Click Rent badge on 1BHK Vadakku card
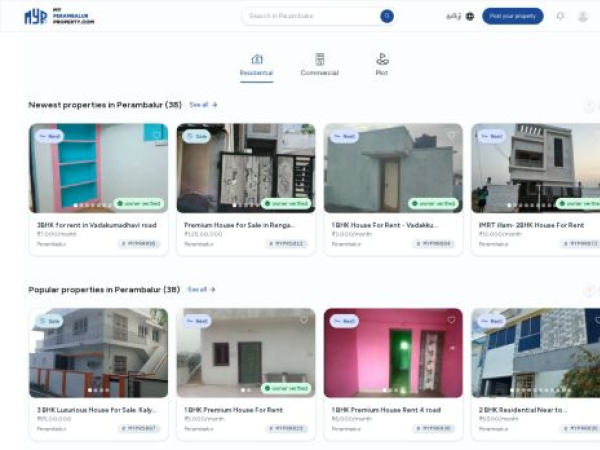Screen dimensions: 600x450 (344, 136)
